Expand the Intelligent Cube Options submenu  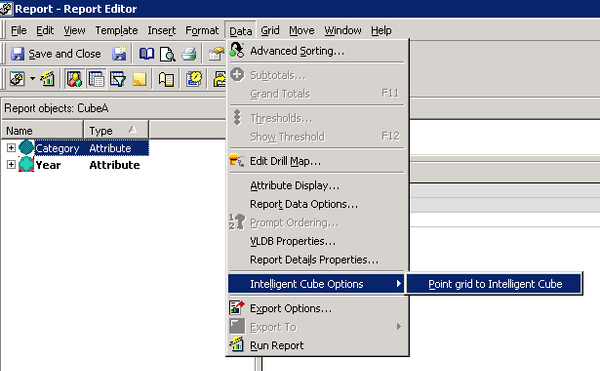(316, 284)
